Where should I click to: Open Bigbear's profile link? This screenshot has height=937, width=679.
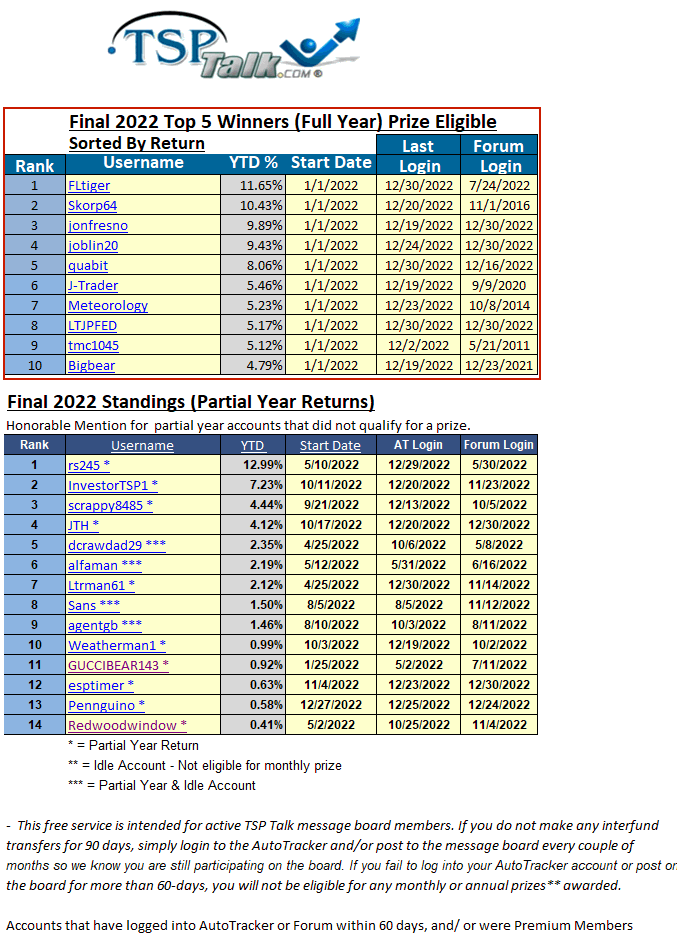tap(91, 365)
